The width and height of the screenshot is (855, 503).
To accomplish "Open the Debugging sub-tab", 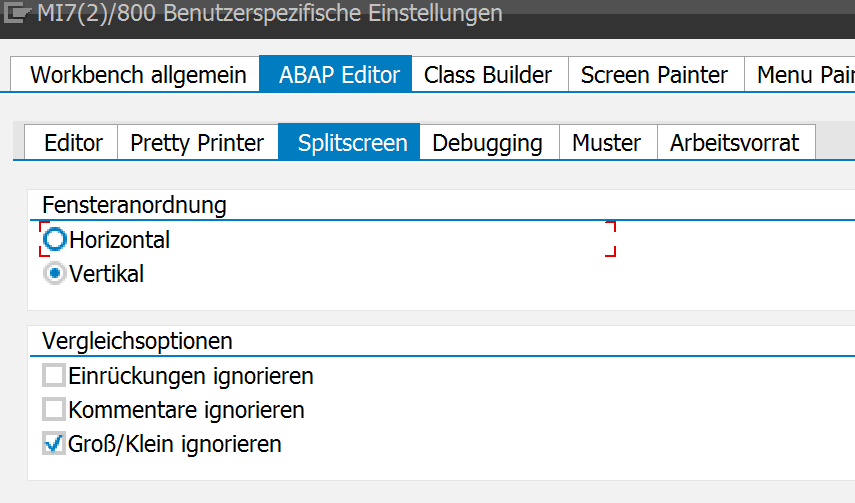I will 490,142.
